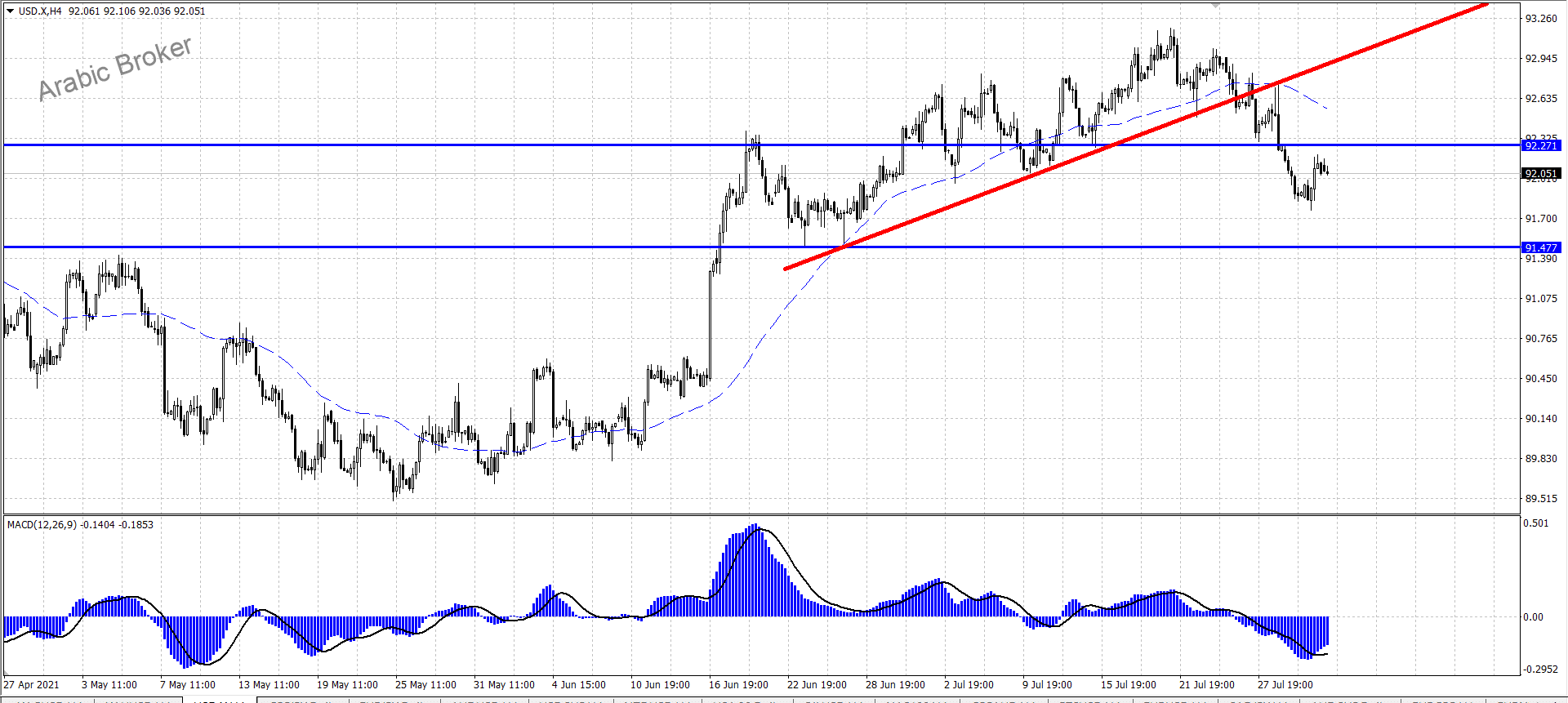
Task: Click the 21 Jul 19:00 time label
Action: coord(1207,685)
